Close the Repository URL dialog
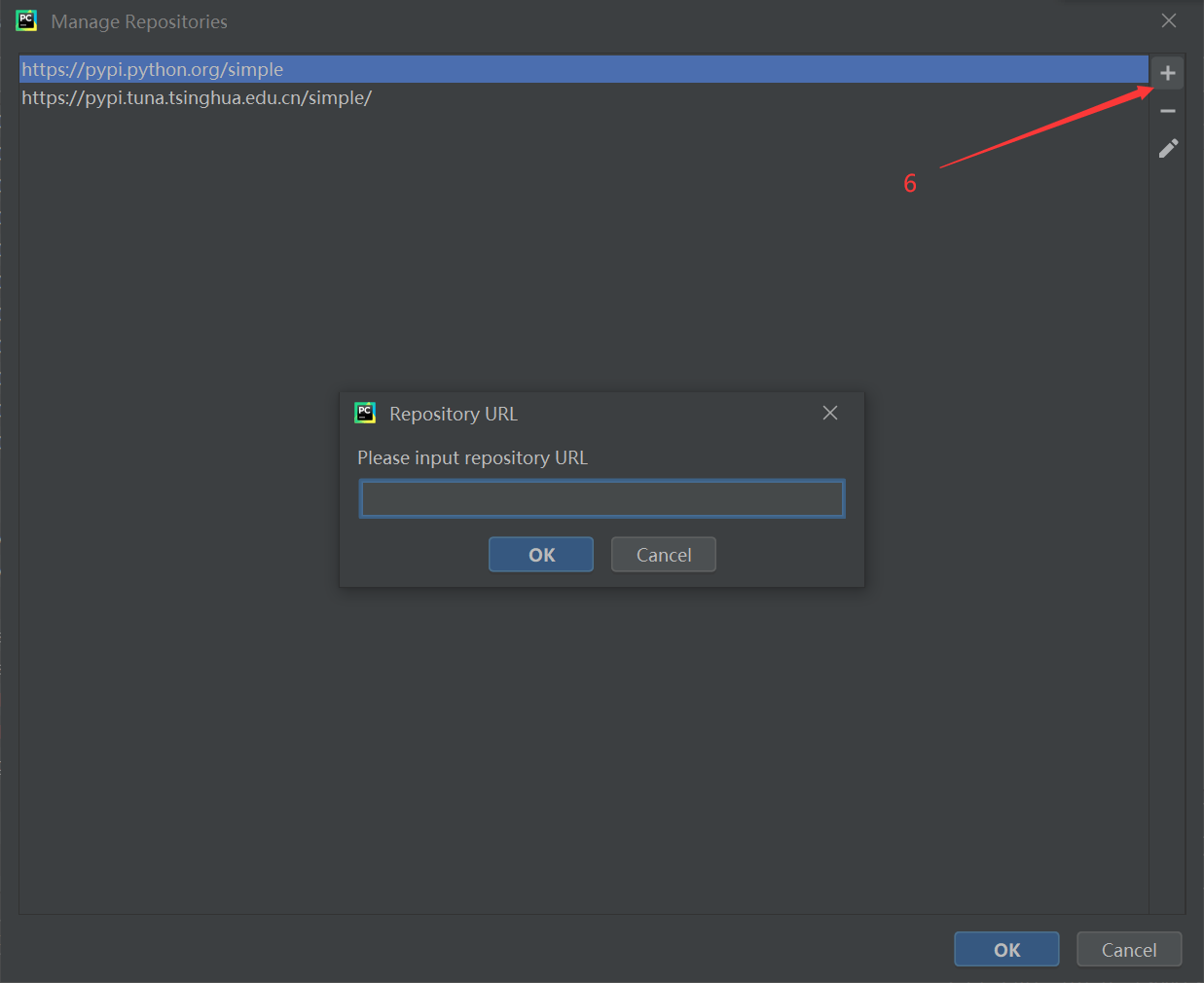 pyautogui.click(x=830, y=413)
